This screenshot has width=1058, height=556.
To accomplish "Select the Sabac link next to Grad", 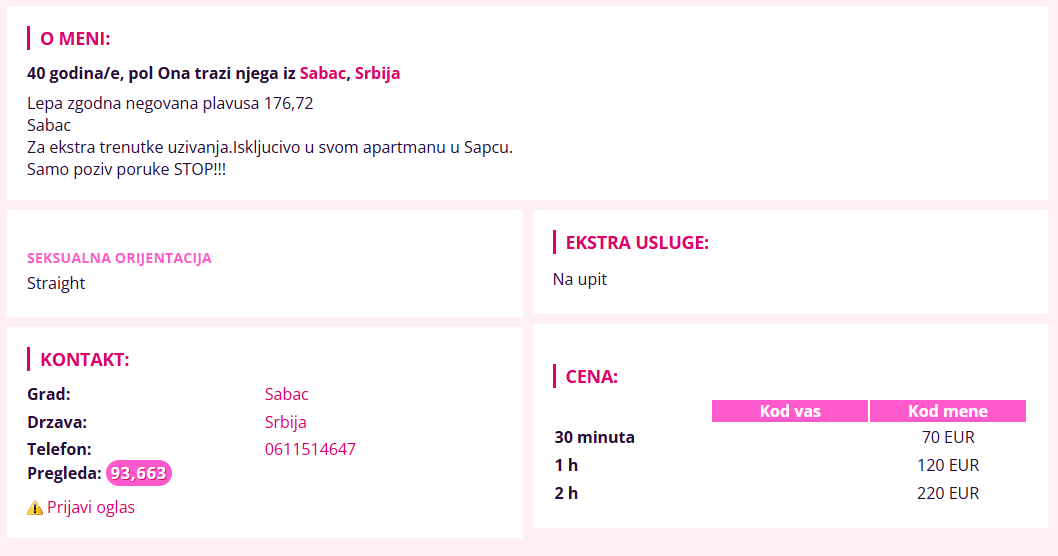I will click(x=286, y=394).
